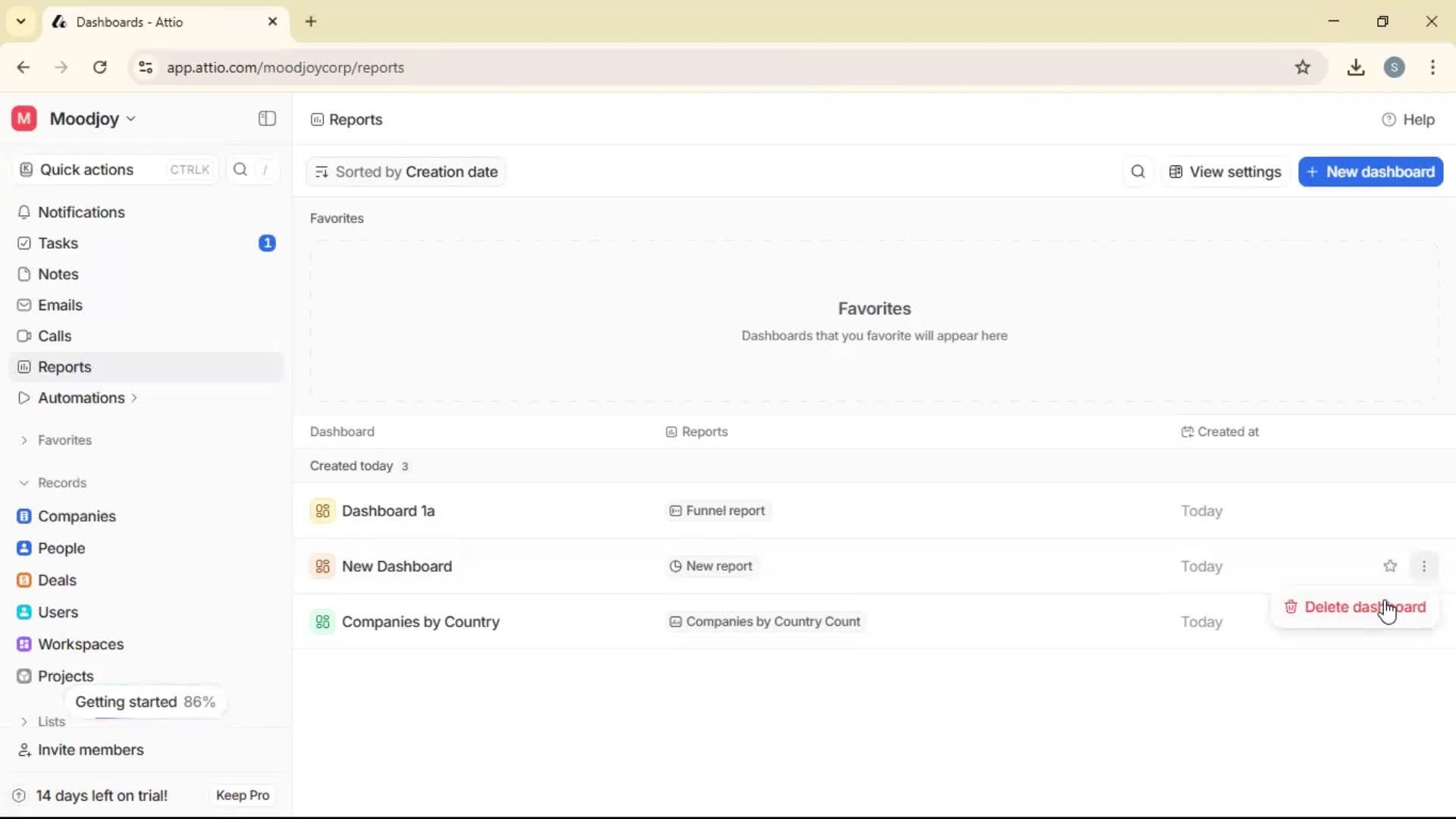Create a New dashboard
Viewport: 1456px width, 819px height.
(x=1370, y=171)
